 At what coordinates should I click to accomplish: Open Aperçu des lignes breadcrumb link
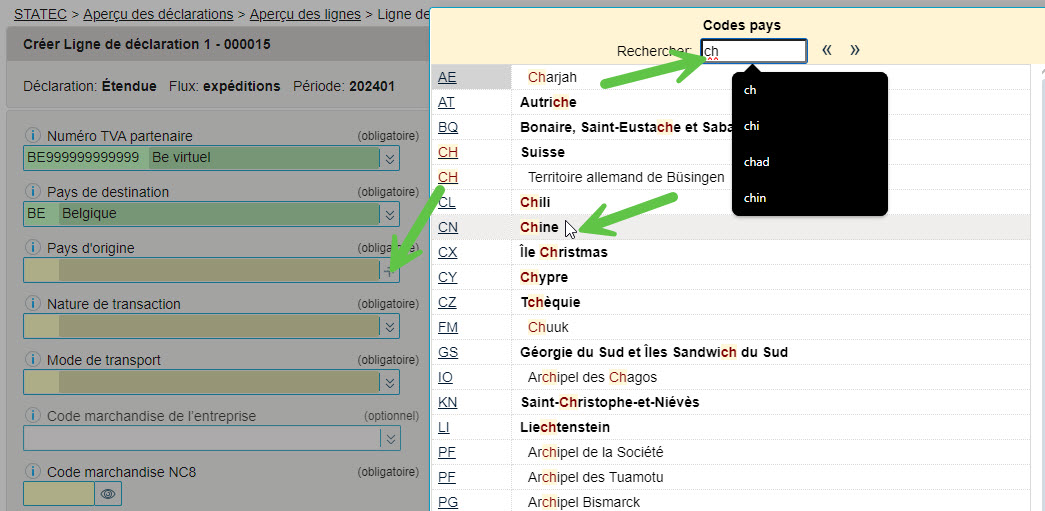point(306,14)
